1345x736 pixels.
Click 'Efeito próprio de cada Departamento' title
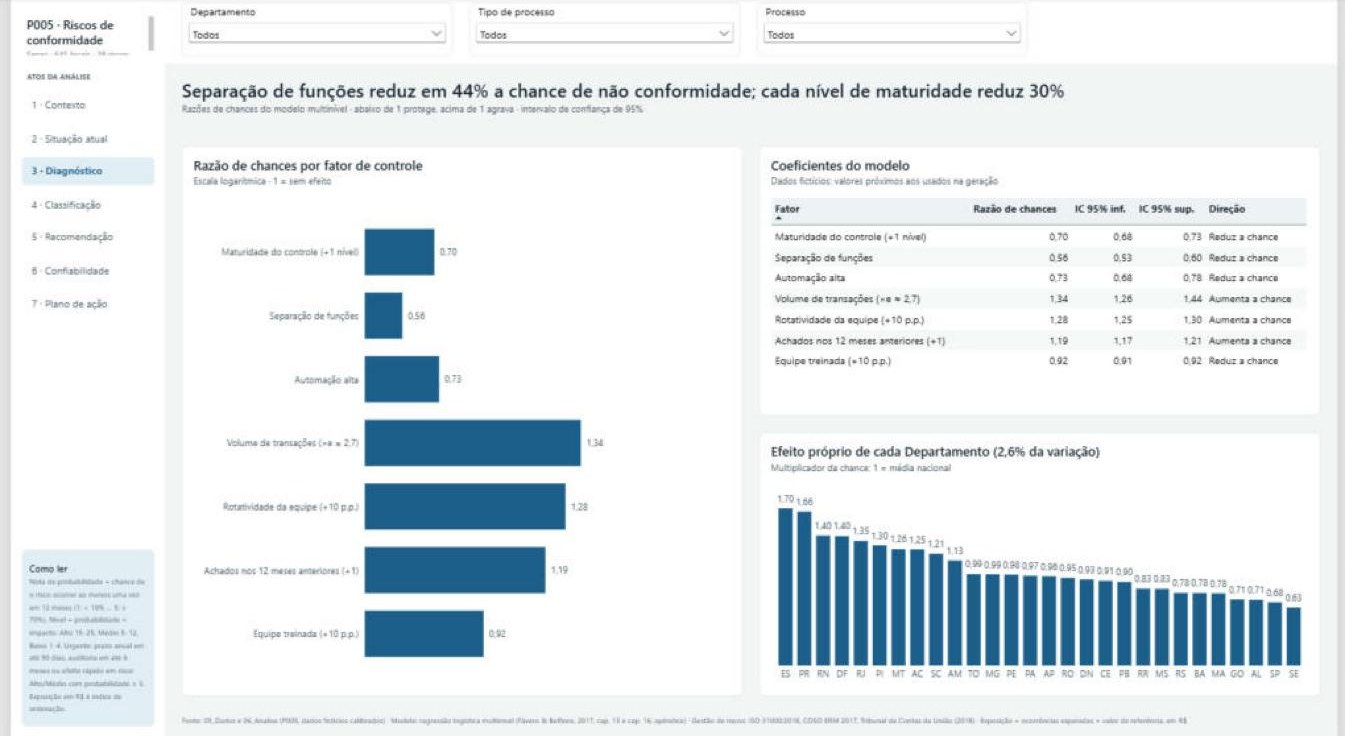click(x=935, y=452)
